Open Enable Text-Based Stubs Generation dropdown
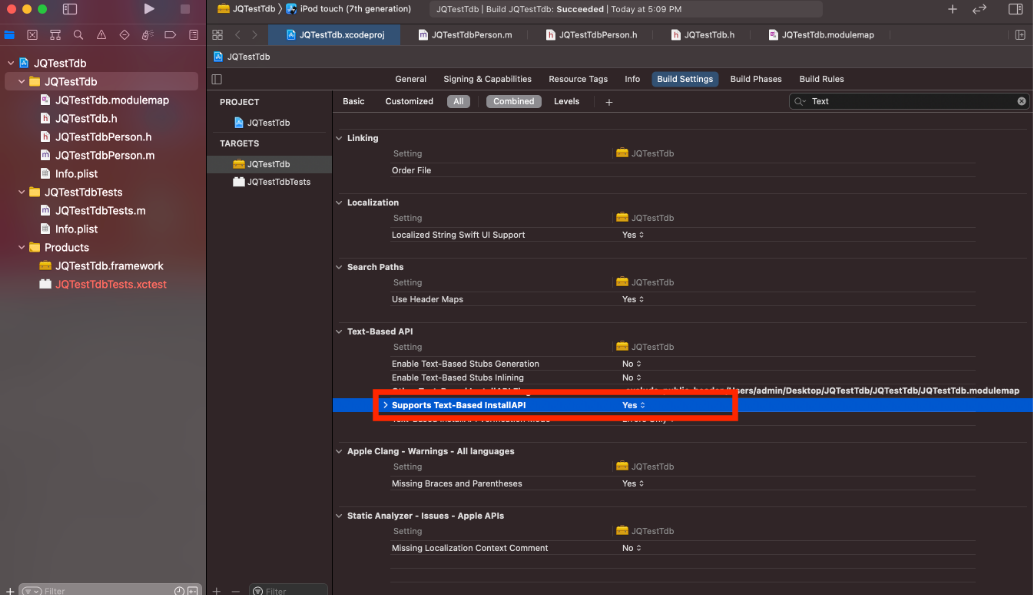The width and height of the screenshot is (1033, 595). pyautogui.click(x=633, y=364)
